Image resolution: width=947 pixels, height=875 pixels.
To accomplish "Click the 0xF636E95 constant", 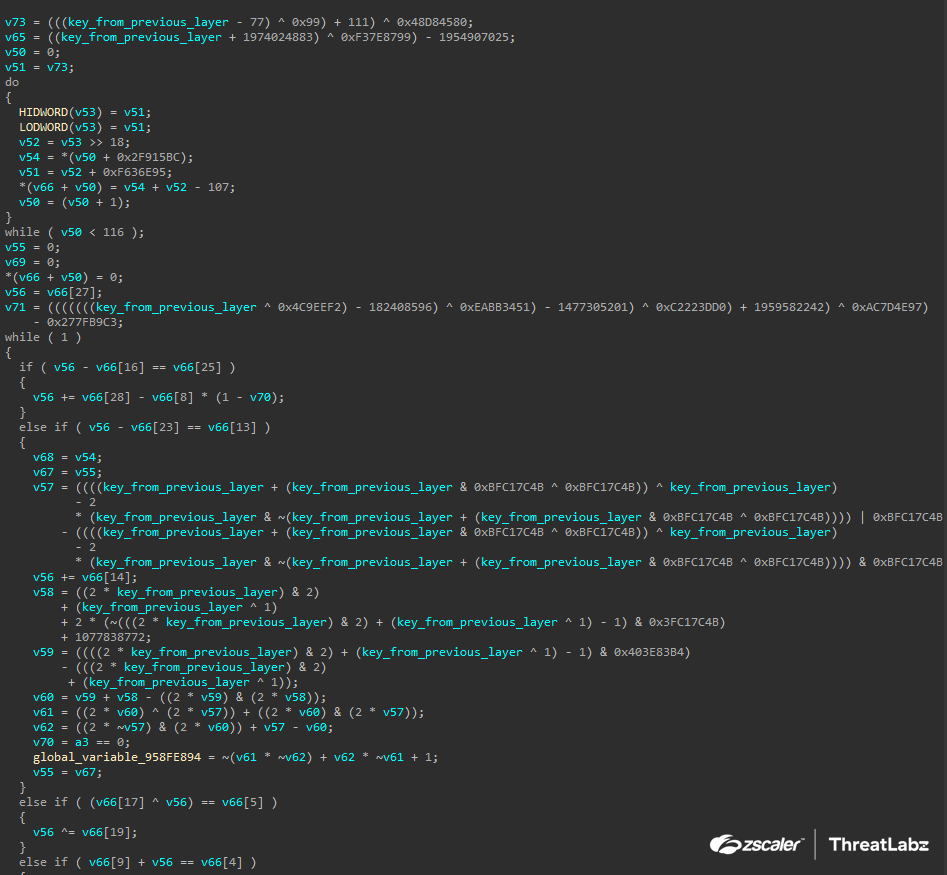I will point(135,172).
